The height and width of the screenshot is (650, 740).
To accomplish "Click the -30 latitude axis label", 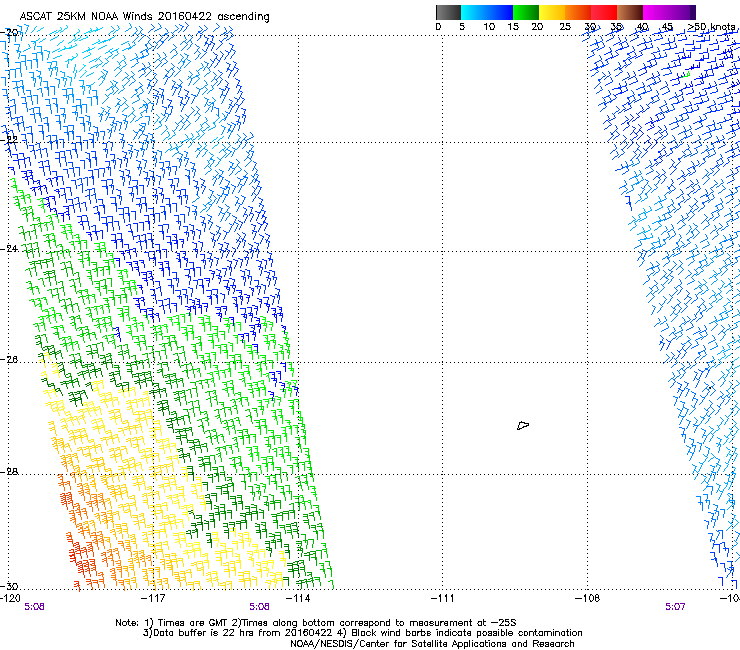I will point(10,586).
